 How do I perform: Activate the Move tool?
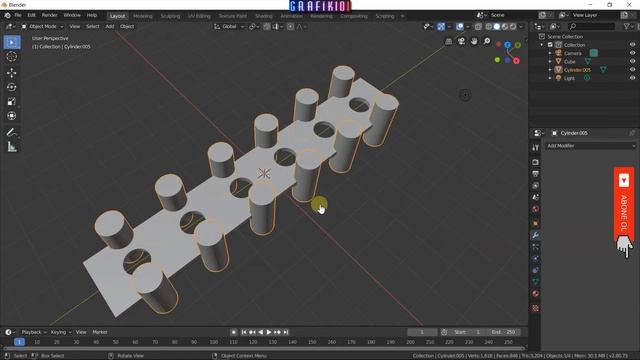tap(12, 73)
